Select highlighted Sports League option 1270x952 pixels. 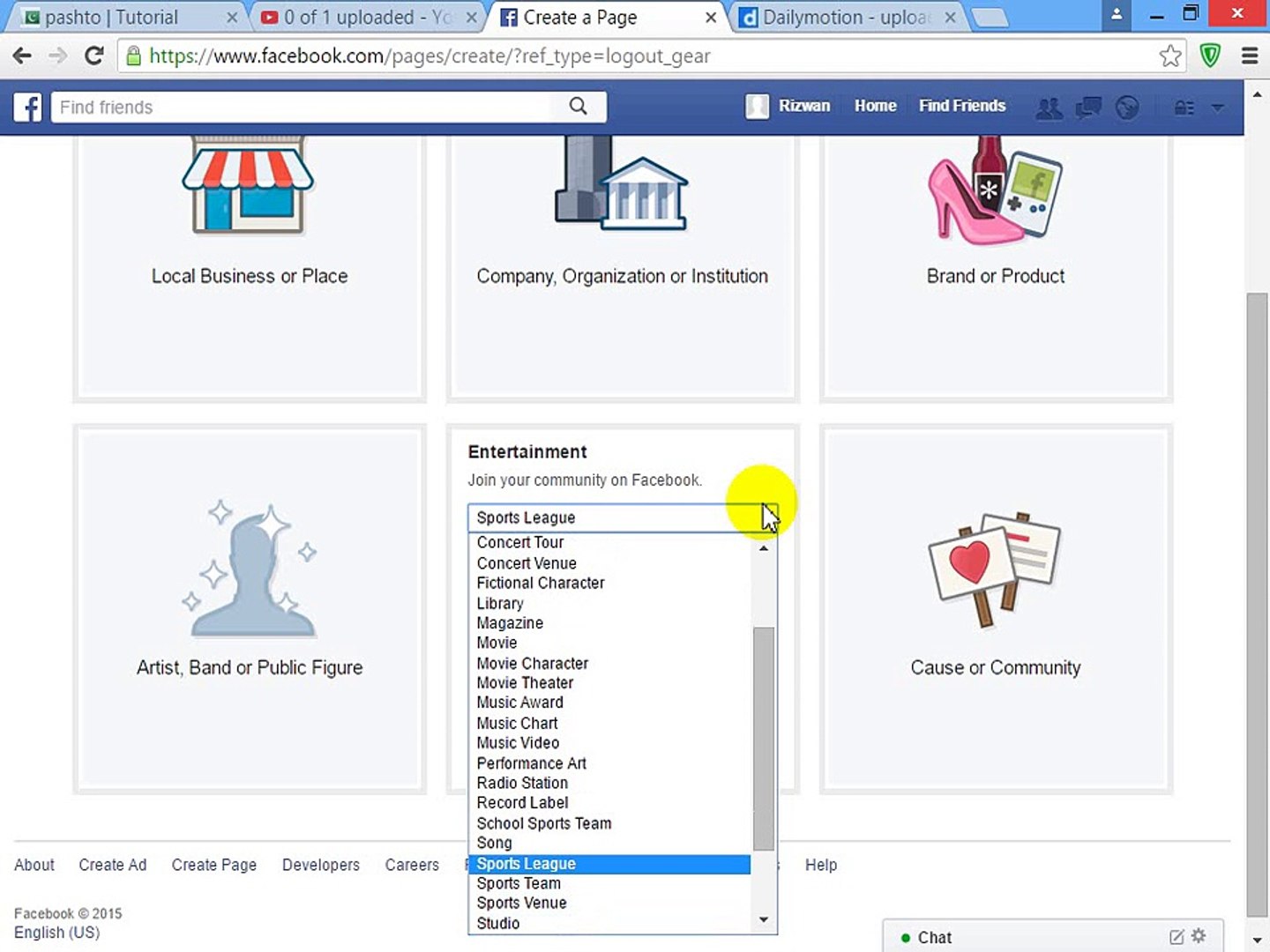(x=610, y=864)
